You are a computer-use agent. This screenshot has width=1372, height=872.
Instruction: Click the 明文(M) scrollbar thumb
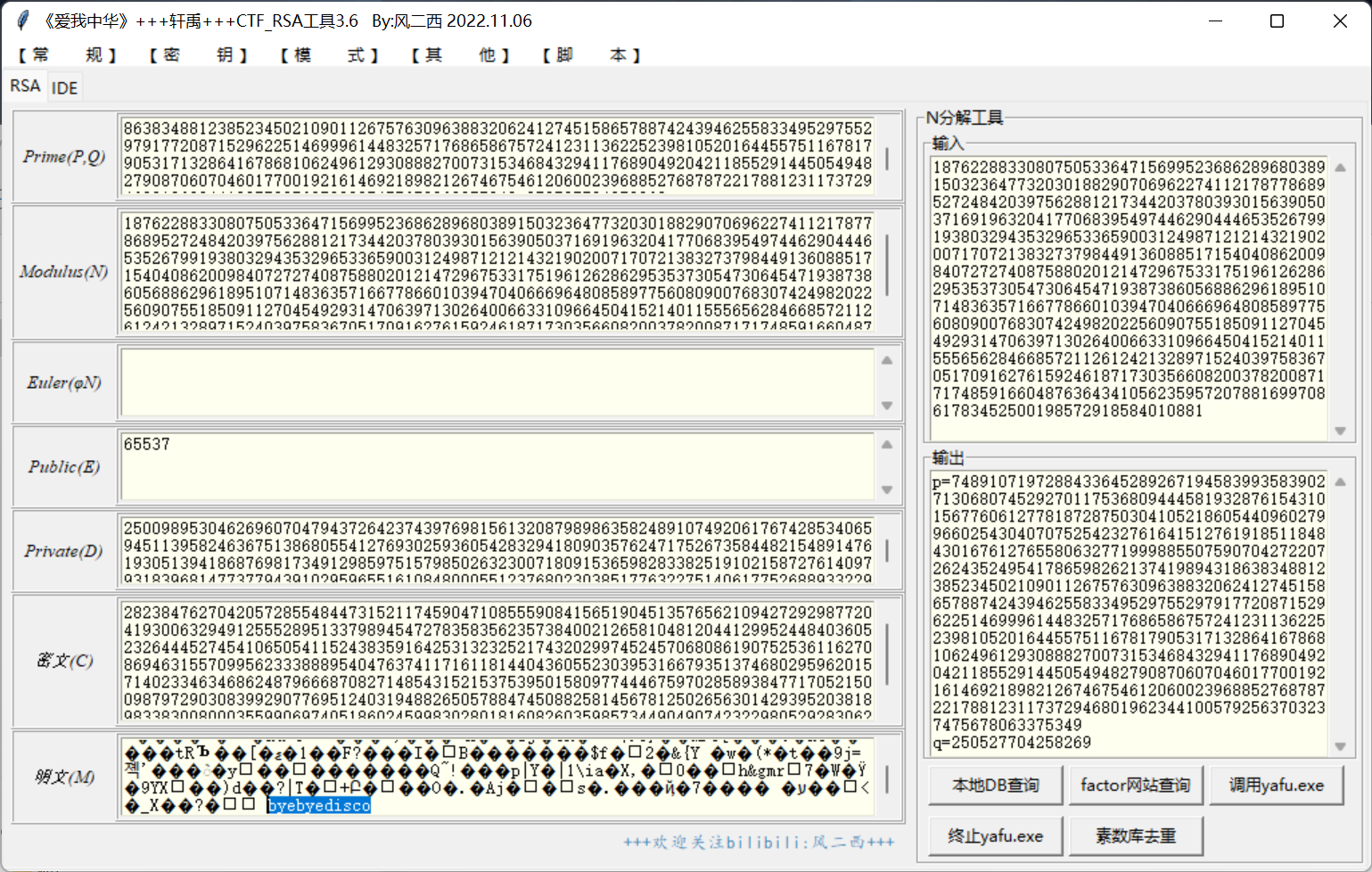tap(887, 777)
